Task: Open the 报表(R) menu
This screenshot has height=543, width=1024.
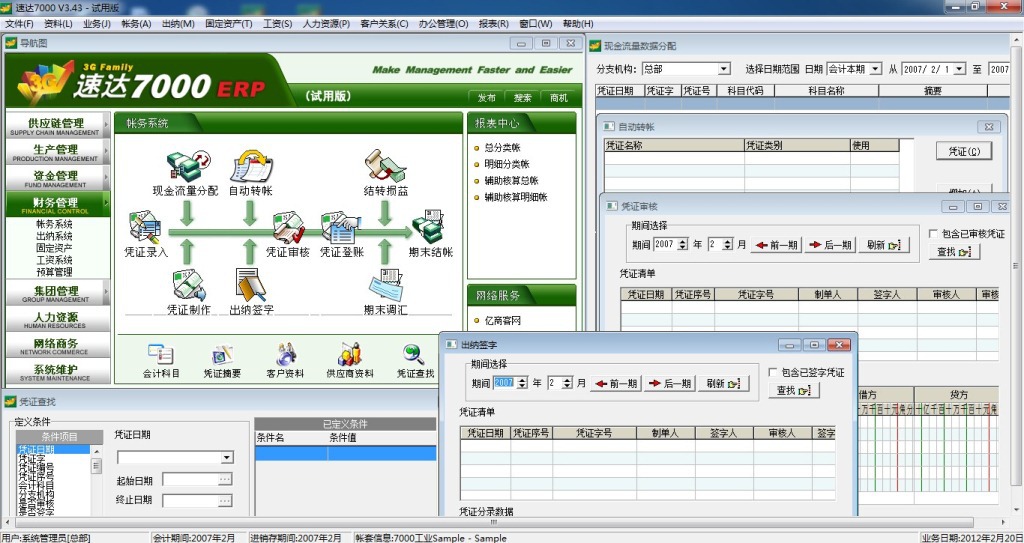Action: pos(493,24)
